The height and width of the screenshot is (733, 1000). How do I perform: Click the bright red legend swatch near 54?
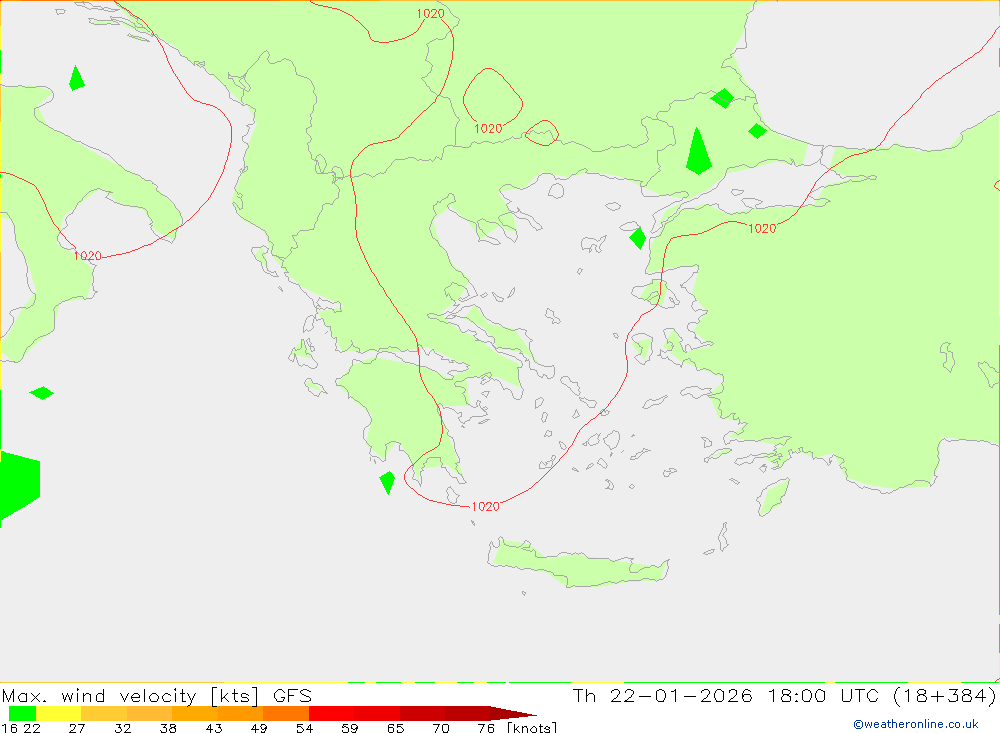pos(332,713)
